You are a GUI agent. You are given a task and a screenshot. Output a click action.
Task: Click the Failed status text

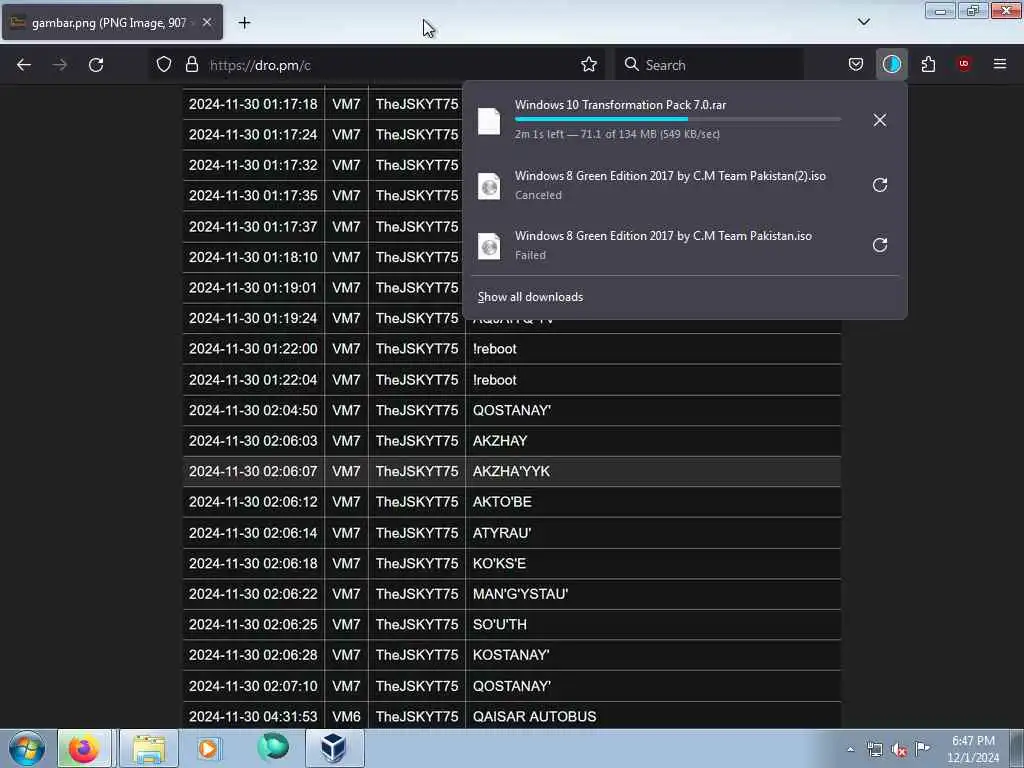coord(530,255)
